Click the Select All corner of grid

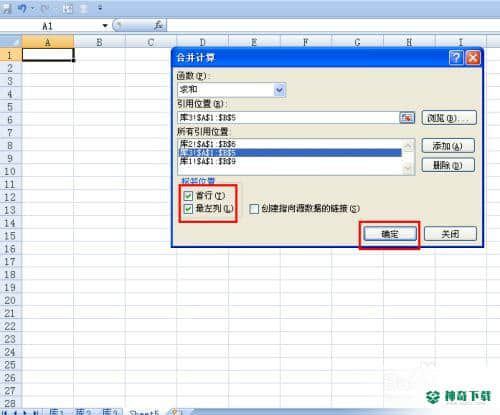11,42
